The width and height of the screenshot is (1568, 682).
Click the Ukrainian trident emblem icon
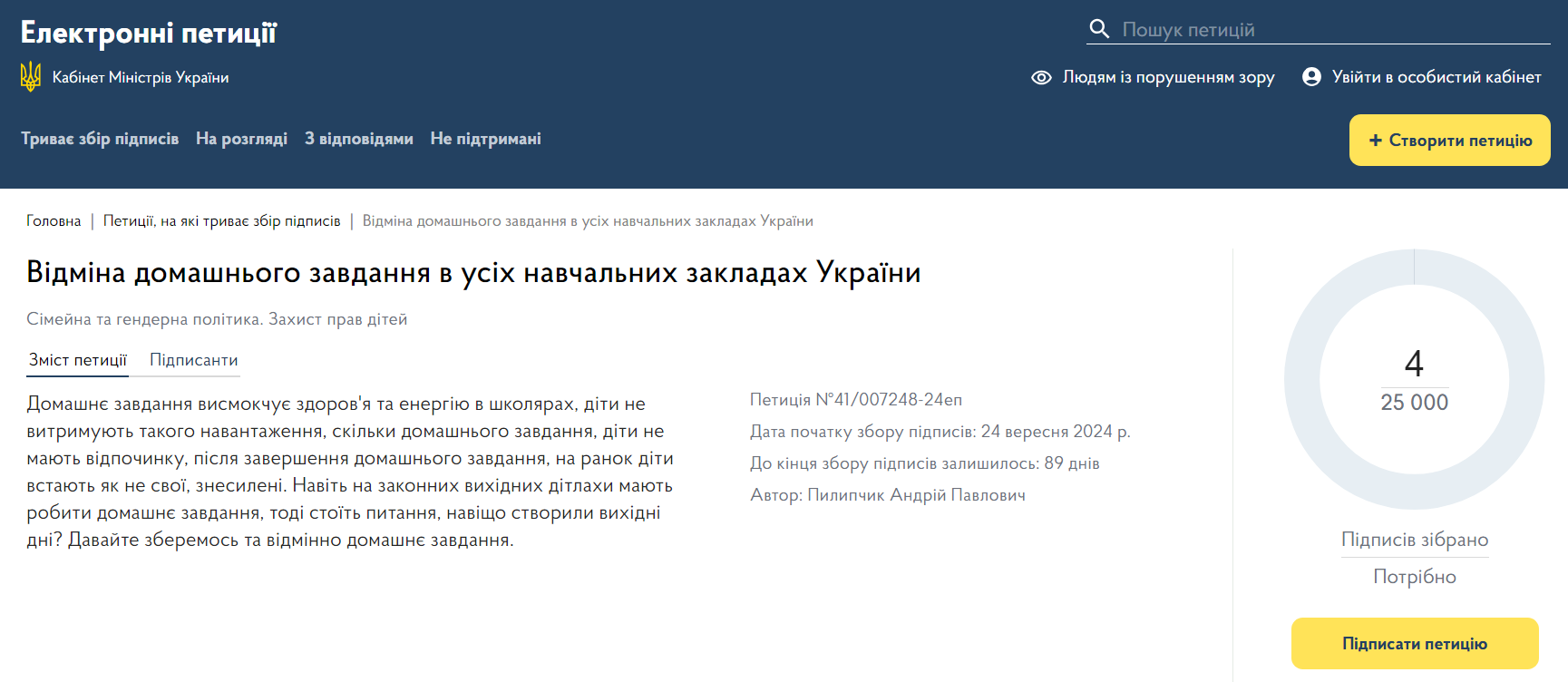point(31,77)
